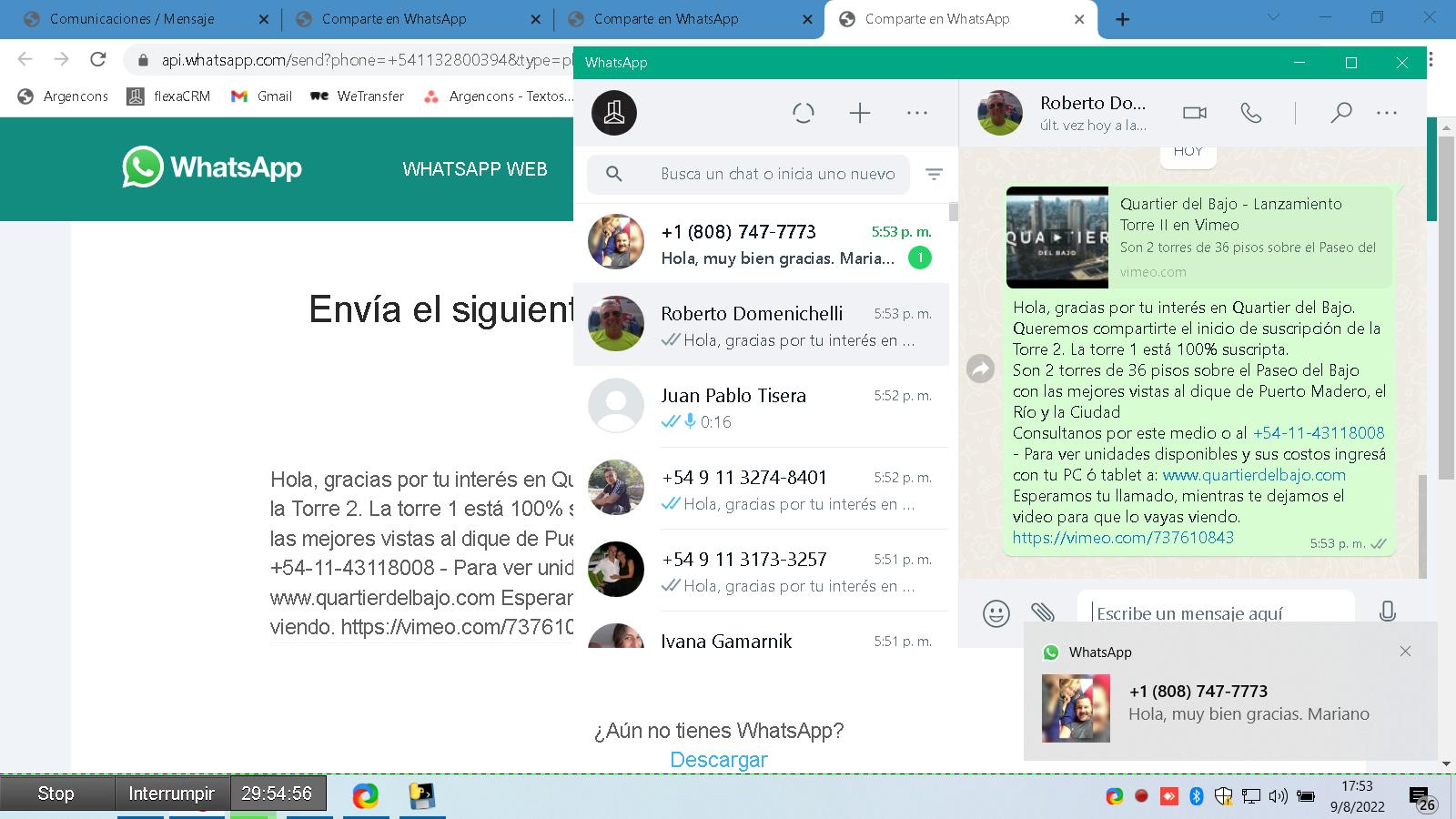Start a voice call with Roberto
The image size is (1456, 819).
1251,113
